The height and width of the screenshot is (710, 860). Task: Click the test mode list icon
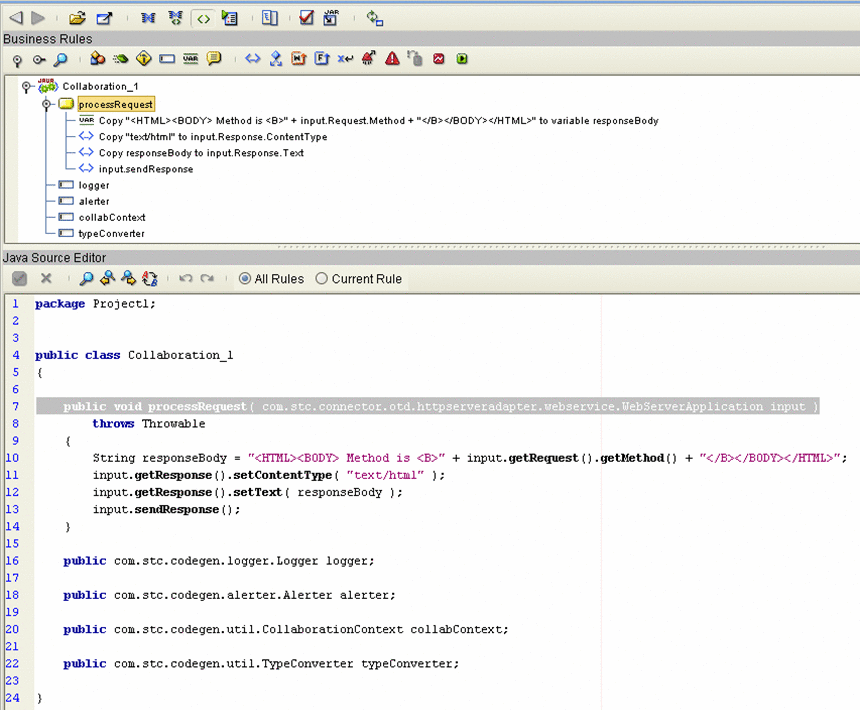click(230, 18)
